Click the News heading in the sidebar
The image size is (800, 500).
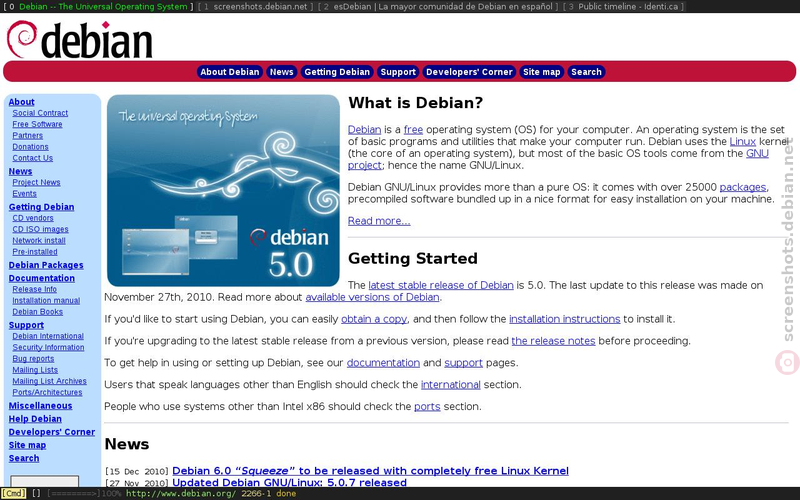(20, 171)
